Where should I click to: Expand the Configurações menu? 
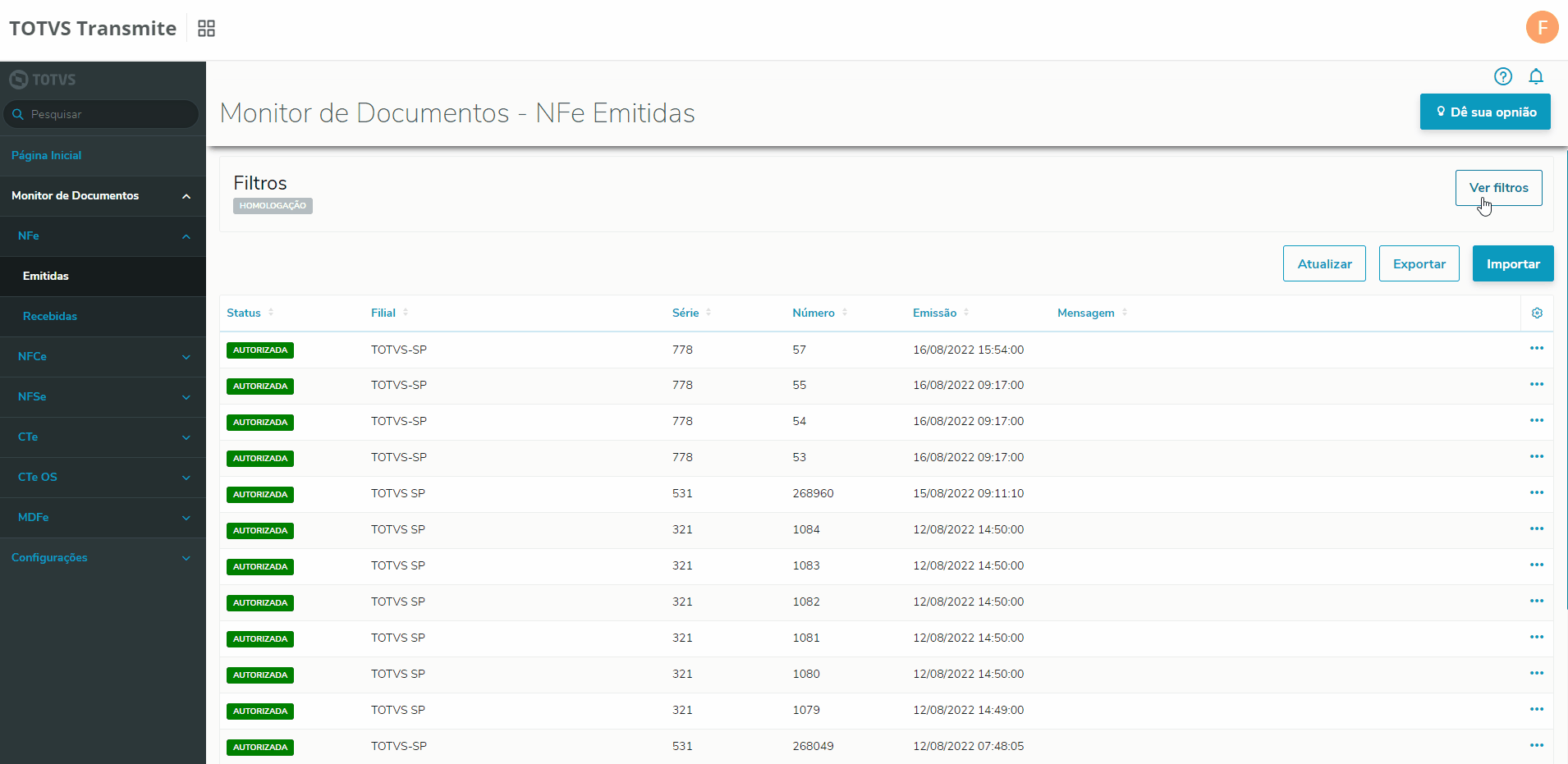click(103, 558)
